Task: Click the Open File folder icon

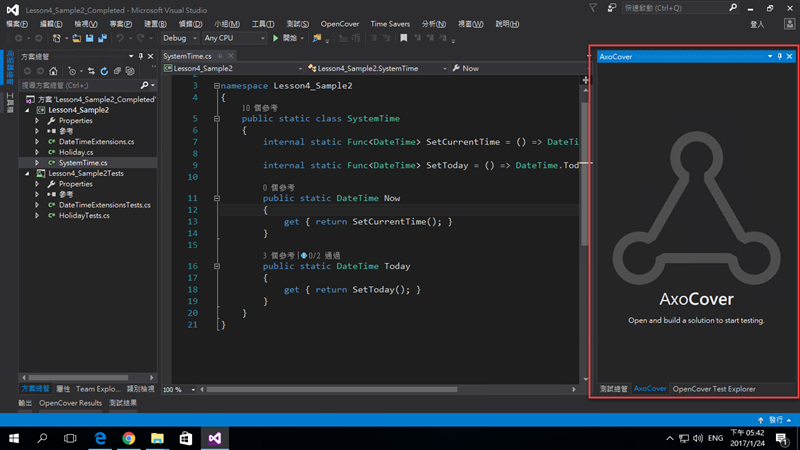Action: 77,38
